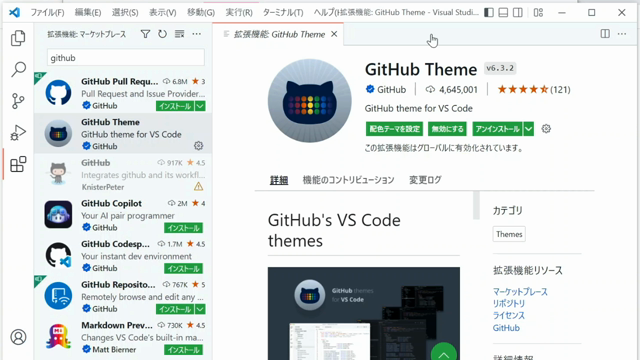Toggle bottom panel layout icon
Image resolution: width=640 pixels, height=360 pixels.
click(503, 13)
